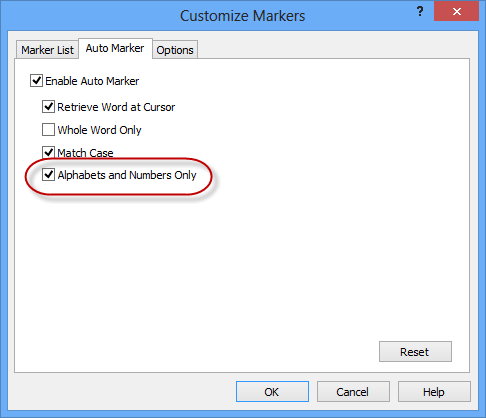Uncheck Alphabets and Numbers Only

click(48, 175)
